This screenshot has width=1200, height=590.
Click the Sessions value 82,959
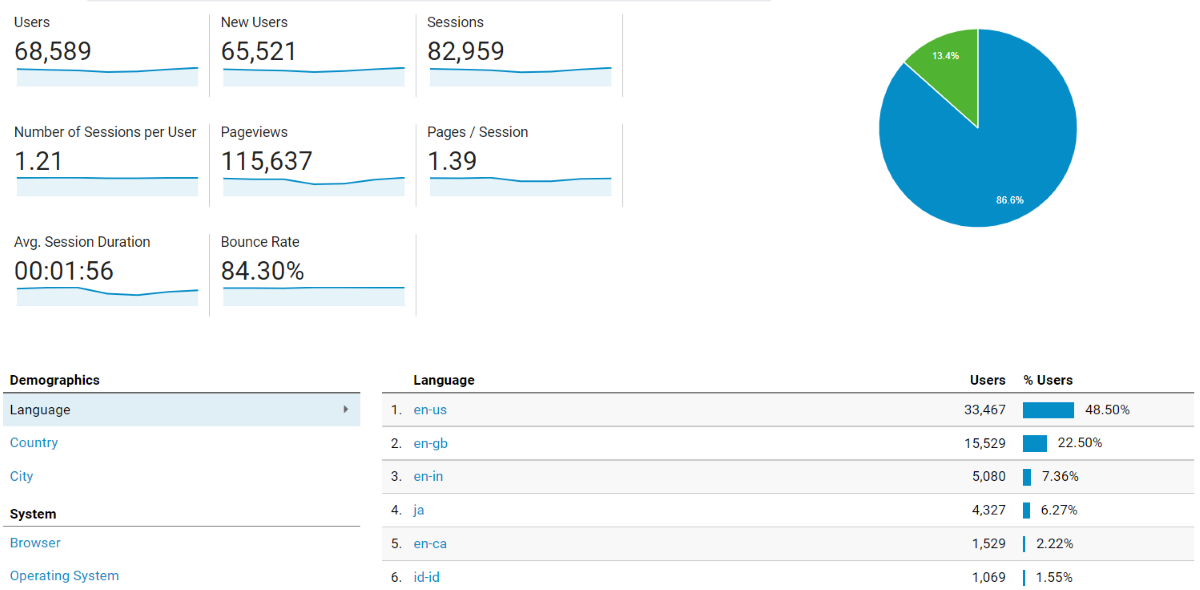(x=466, y=51)
